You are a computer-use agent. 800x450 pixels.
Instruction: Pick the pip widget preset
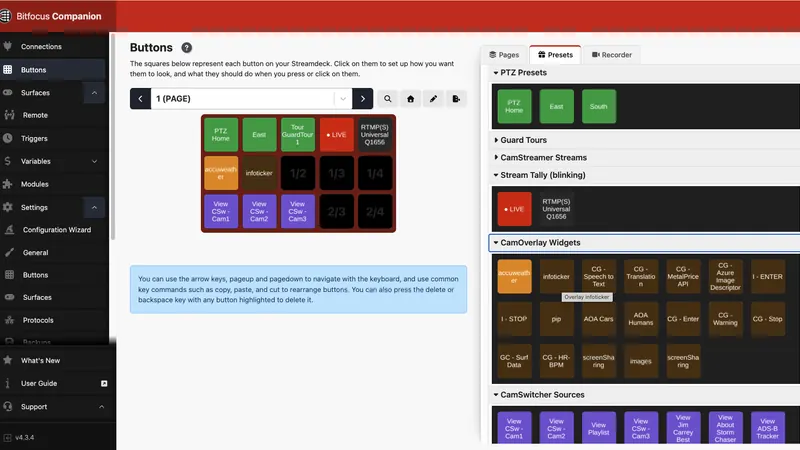click(x=556, y=319)
